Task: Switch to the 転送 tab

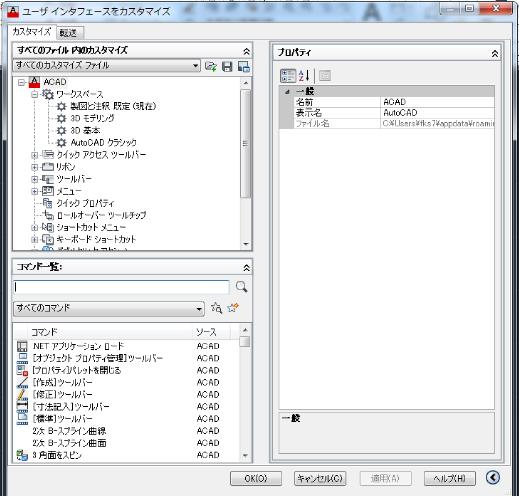Action: 69,33
